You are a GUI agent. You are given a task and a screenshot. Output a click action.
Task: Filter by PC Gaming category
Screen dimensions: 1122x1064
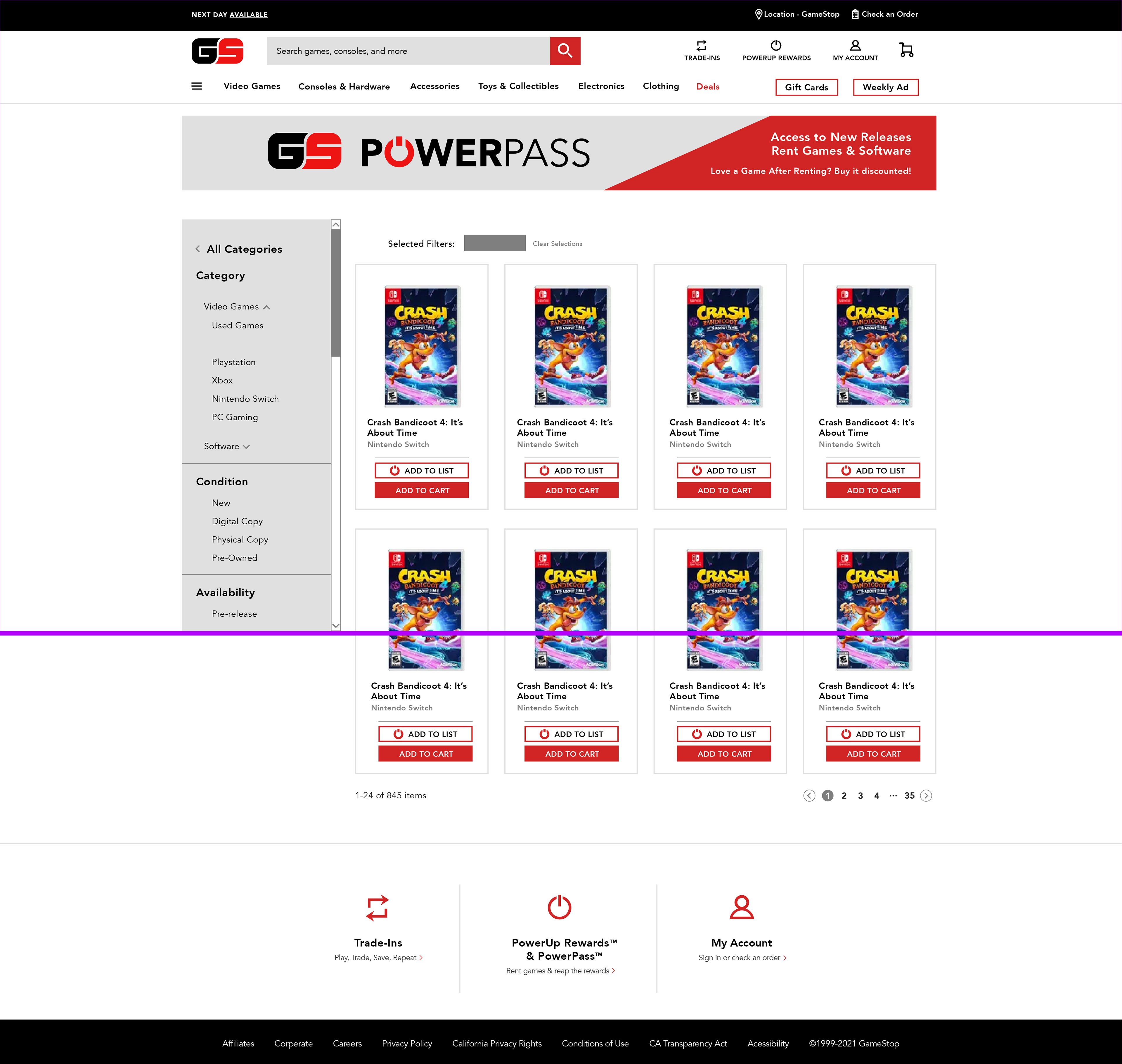coord(235,417)
